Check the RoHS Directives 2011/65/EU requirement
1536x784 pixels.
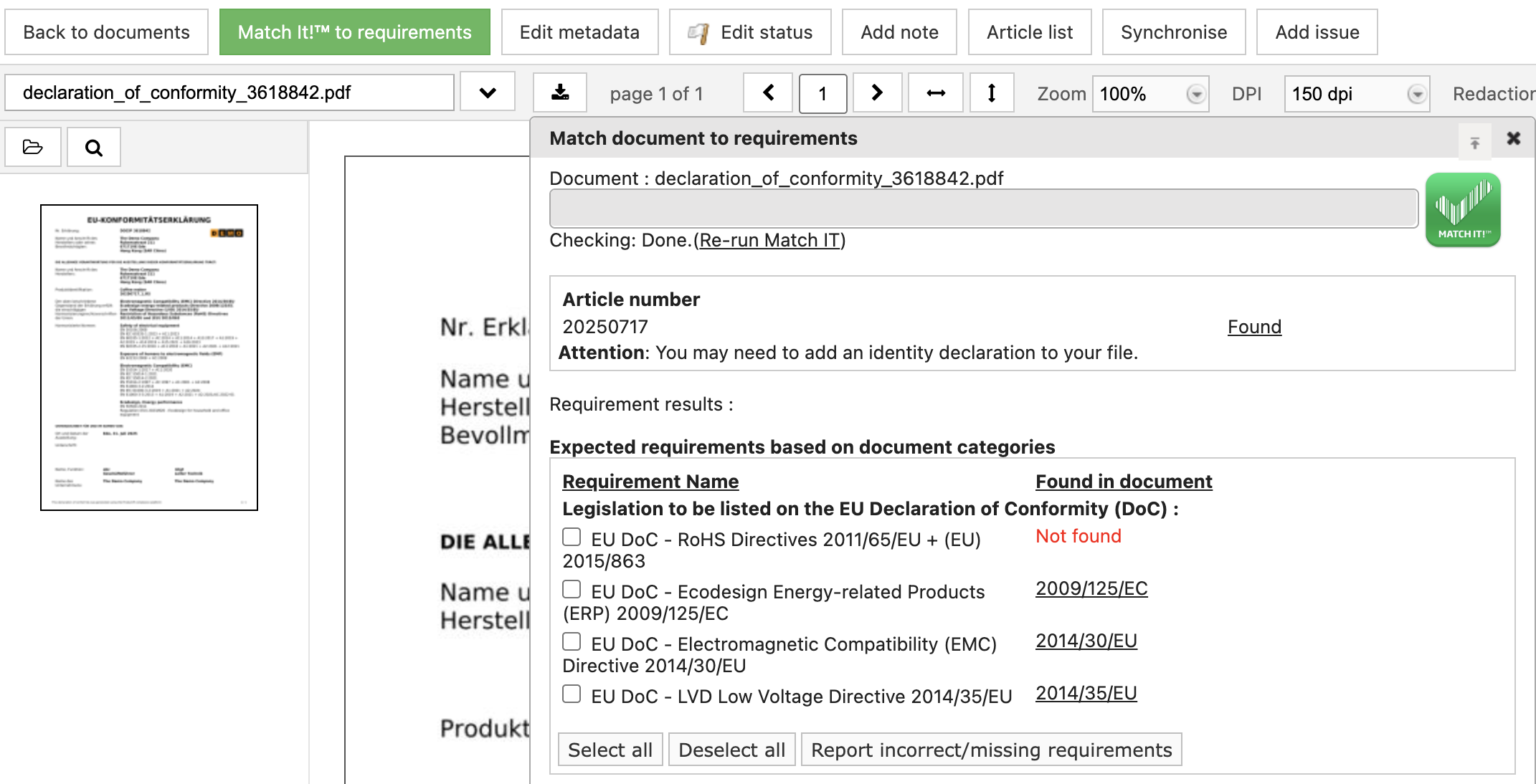(572, 537)
